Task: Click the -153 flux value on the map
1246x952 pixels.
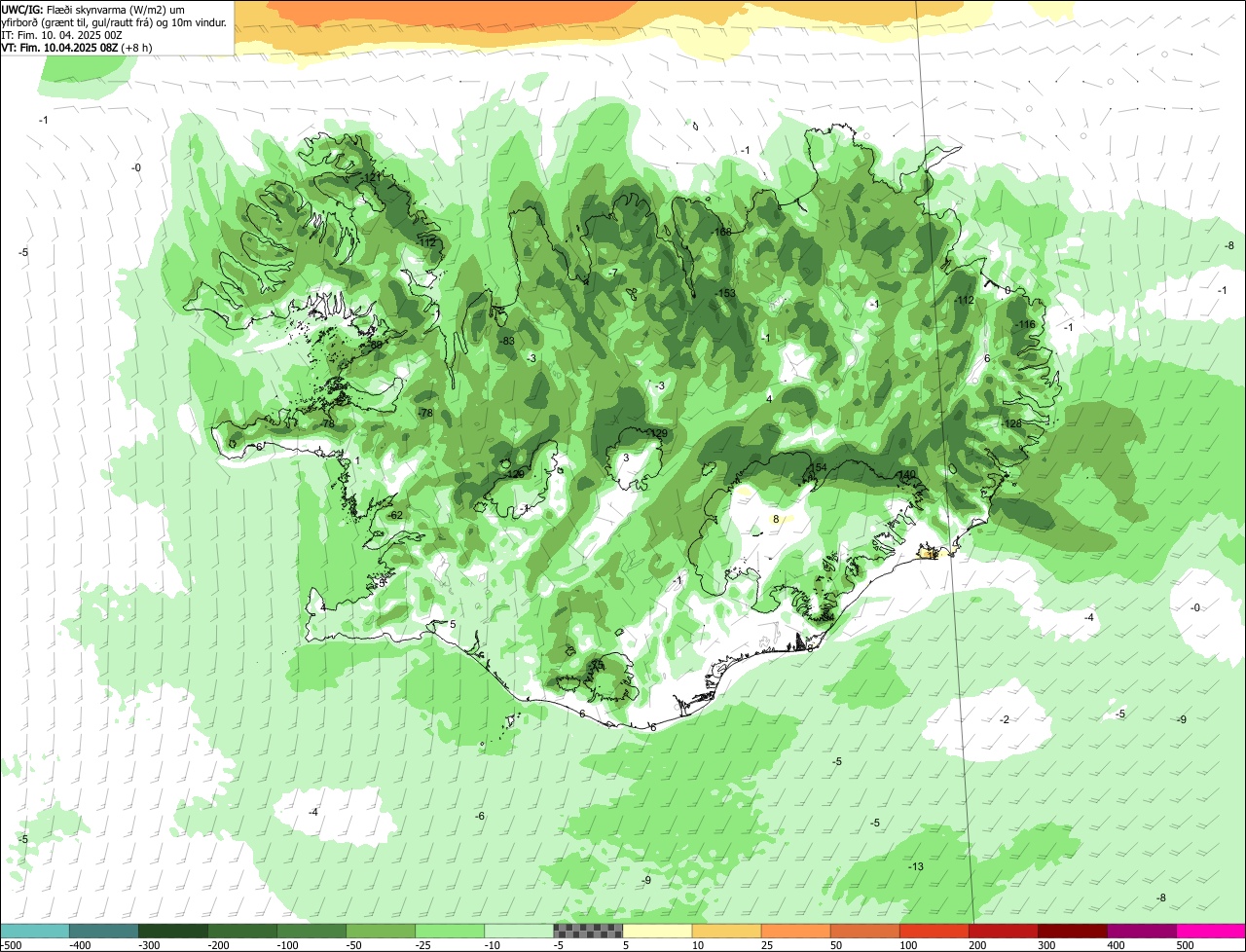Action: [x=724, y=293]
